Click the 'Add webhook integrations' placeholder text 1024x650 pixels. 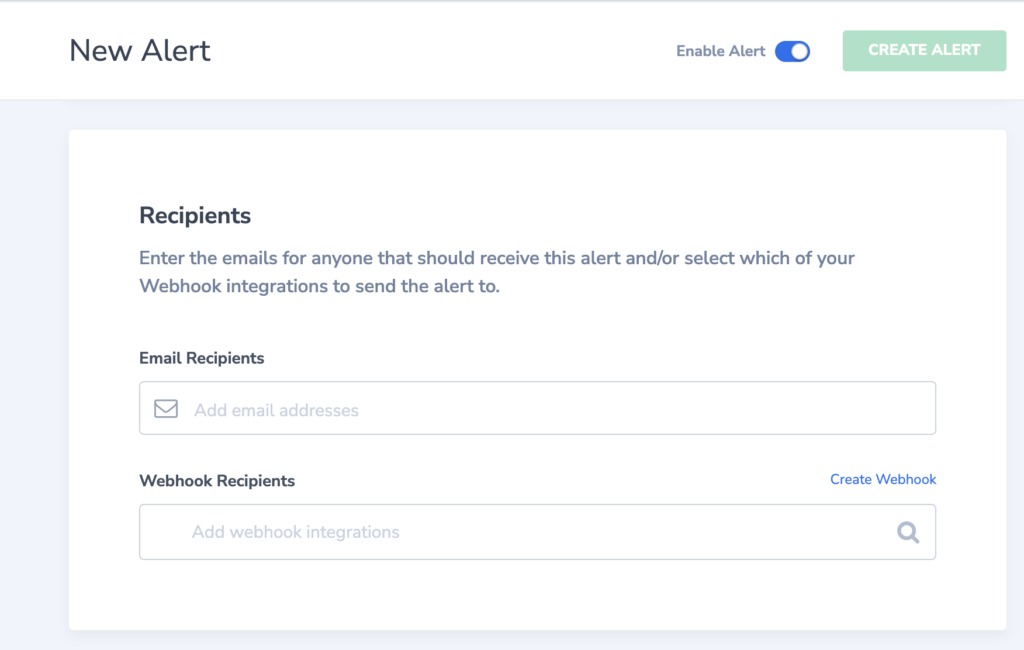tap(295, 532)
